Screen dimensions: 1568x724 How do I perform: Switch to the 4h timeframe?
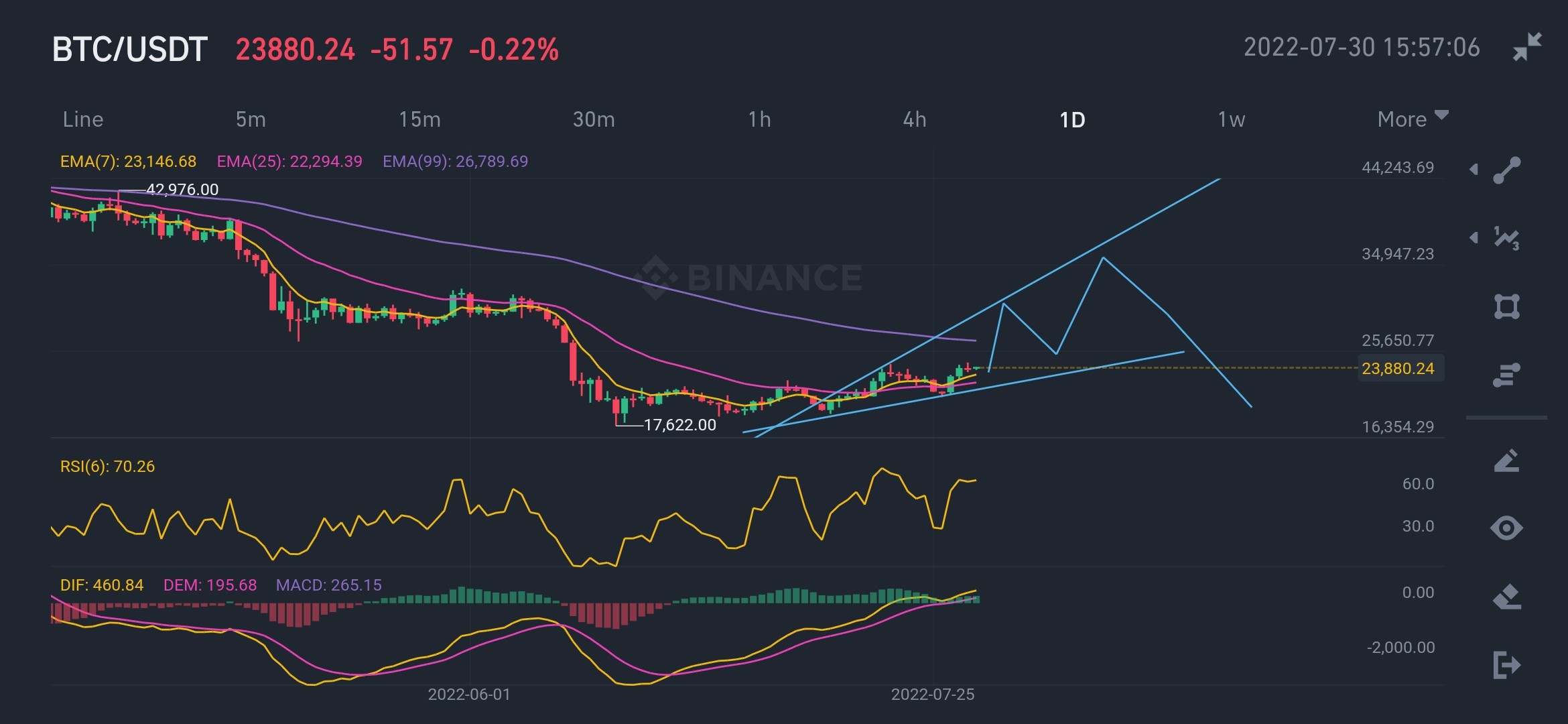[x=915, y=119]
